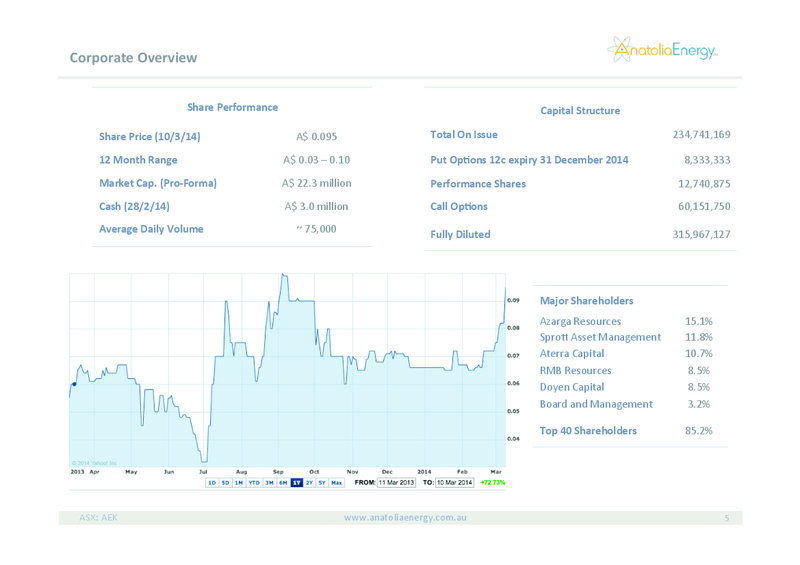Screen dimensions: 800x565
Task: Click the 10.7% shareholding value
Action: pos(698,354)
